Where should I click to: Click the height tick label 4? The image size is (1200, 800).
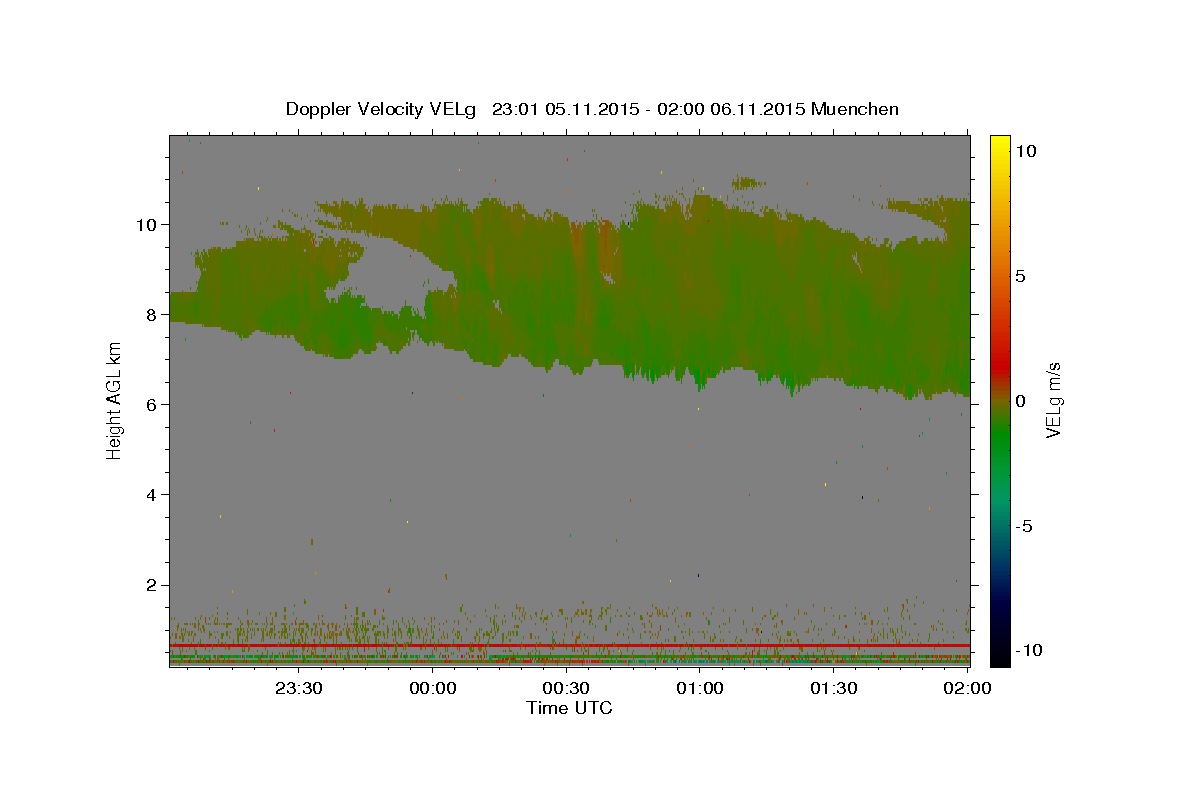(x=150, y=494)
